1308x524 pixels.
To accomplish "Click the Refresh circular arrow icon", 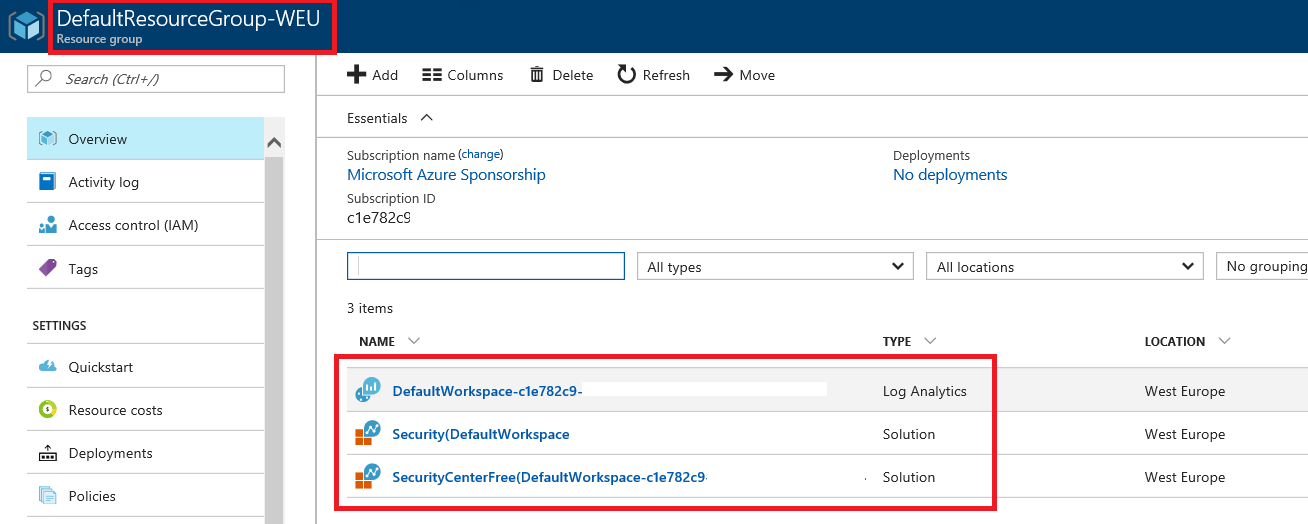I will (627, 75).
